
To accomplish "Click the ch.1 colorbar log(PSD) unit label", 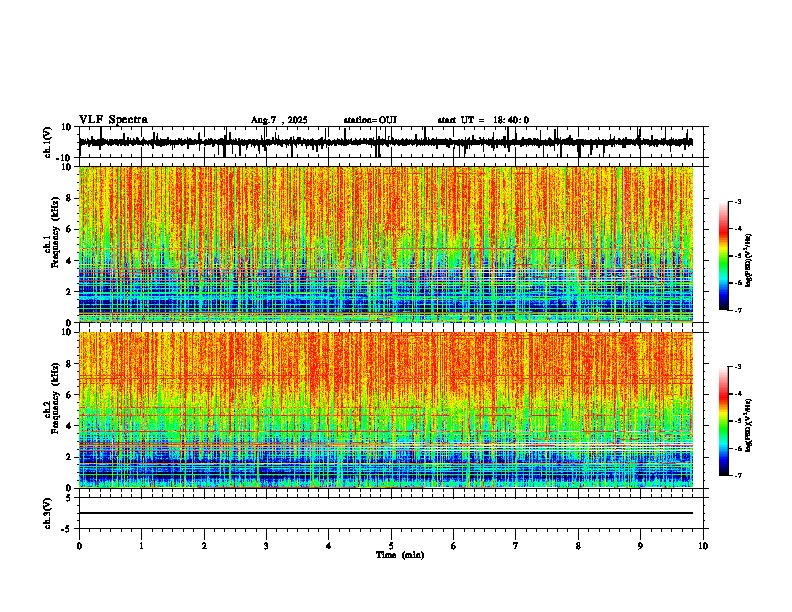I will [x=749, y=260].
